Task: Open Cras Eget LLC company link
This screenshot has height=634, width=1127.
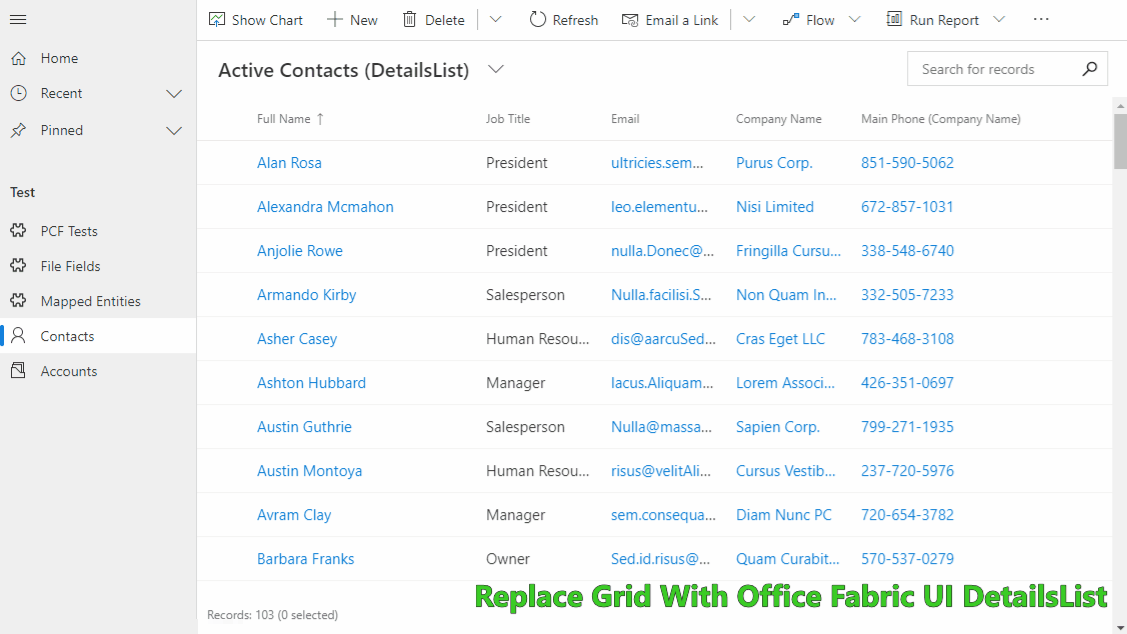Action: 780,339
